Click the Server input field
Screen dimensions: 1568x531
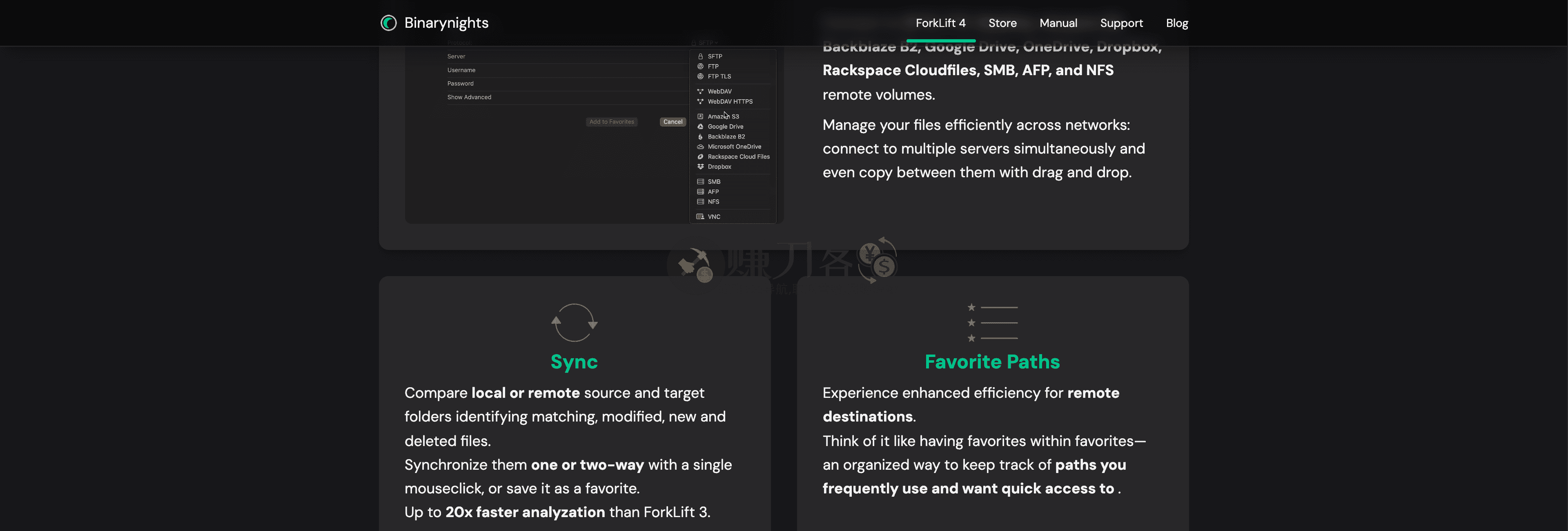tap(566, 57)
